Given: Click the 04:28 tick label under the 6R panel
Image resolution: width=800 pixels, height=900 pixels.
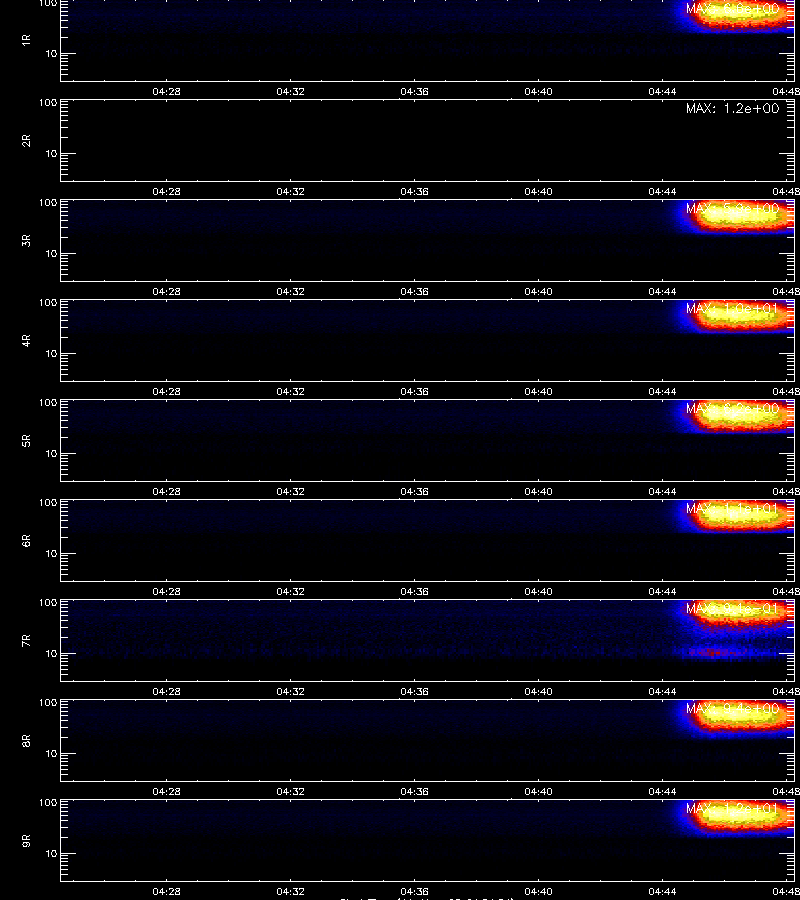Looking at the screenshot, I should tap(166, 592).
